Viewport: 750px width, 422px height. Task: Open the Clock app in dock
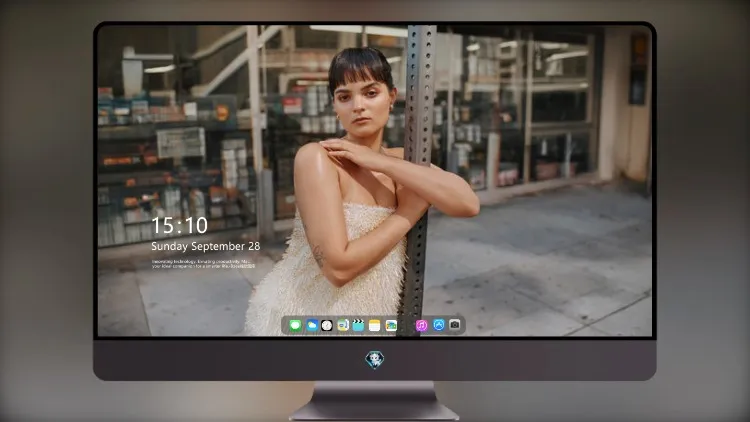click(327, 325)
